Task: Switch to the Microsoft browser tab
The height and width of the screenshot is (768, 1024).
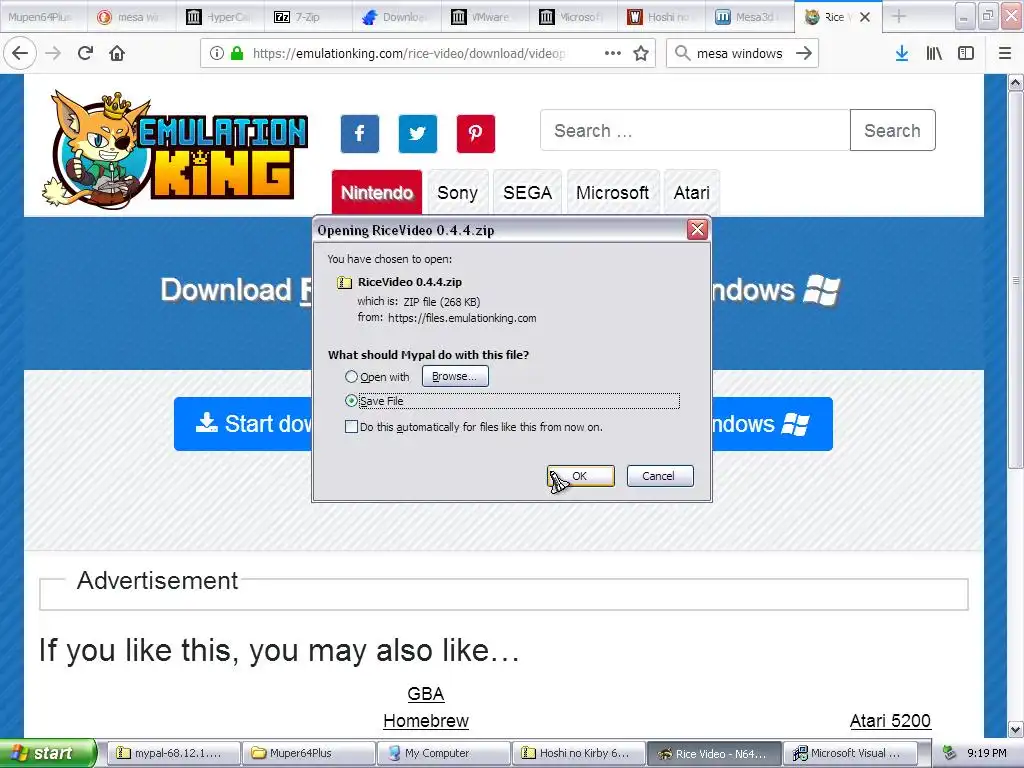Action: [x=573, y=17]
